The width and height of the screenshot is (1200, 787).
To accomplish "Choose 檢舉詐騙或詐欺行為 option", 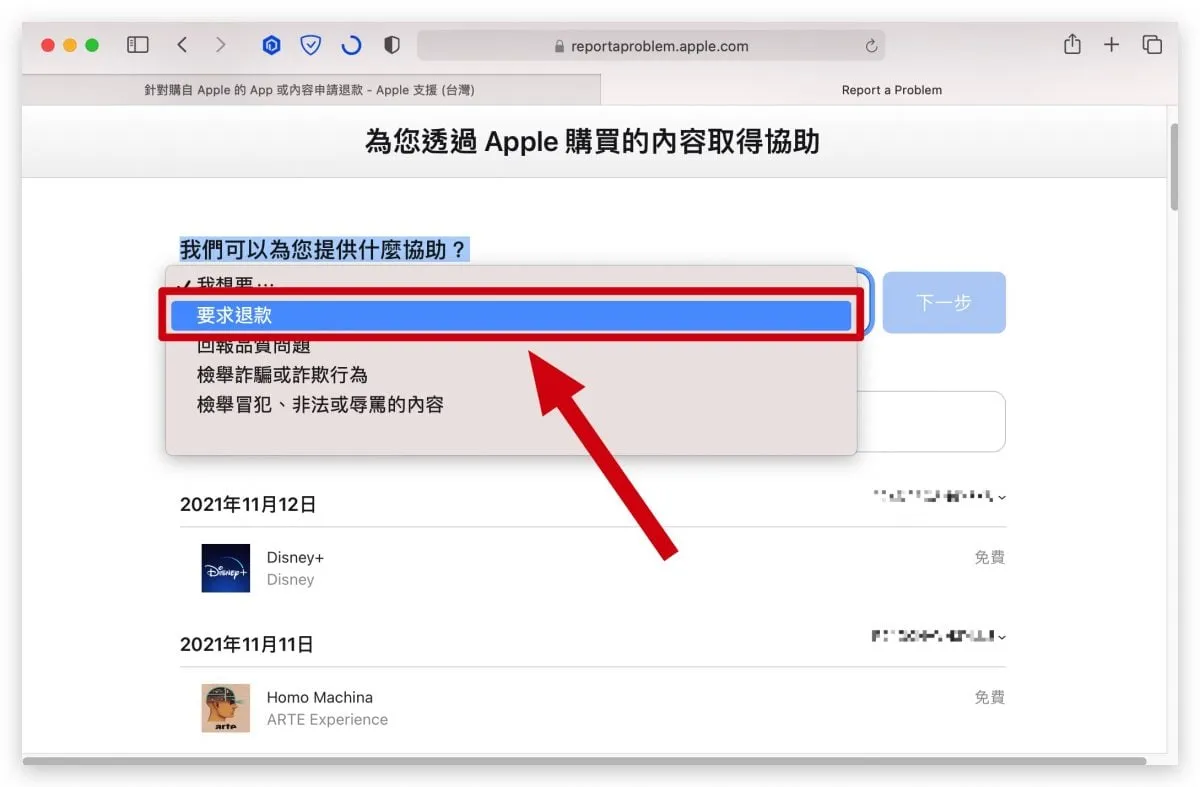I will 282,375.
